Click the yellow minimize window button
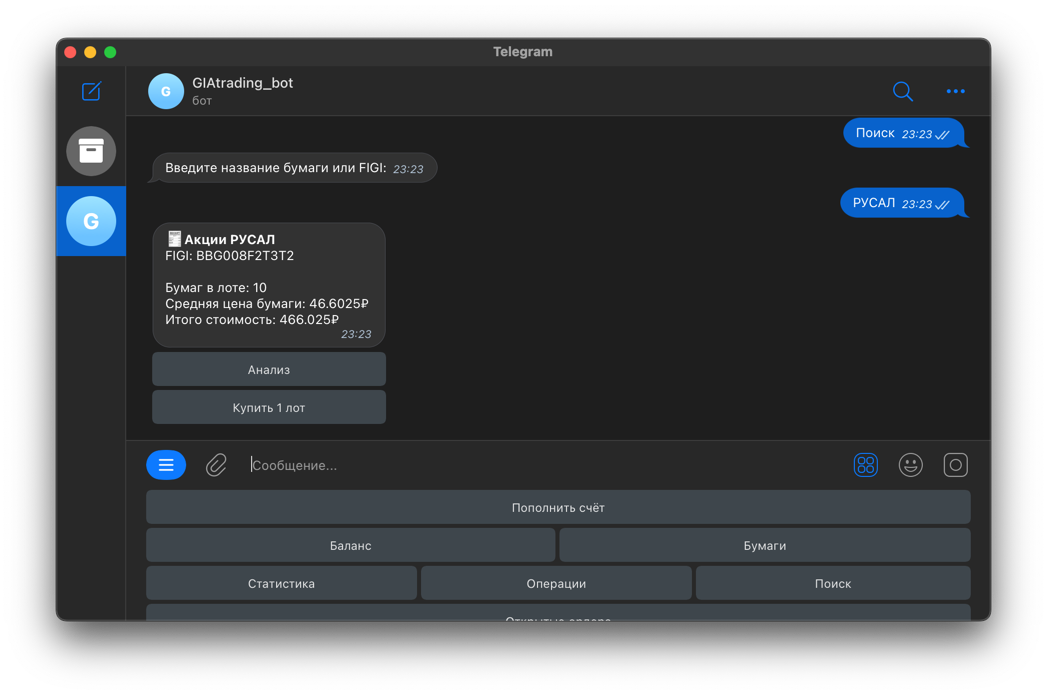The width and height of the screenshot is (1047, 695). [x=90, y=52]
